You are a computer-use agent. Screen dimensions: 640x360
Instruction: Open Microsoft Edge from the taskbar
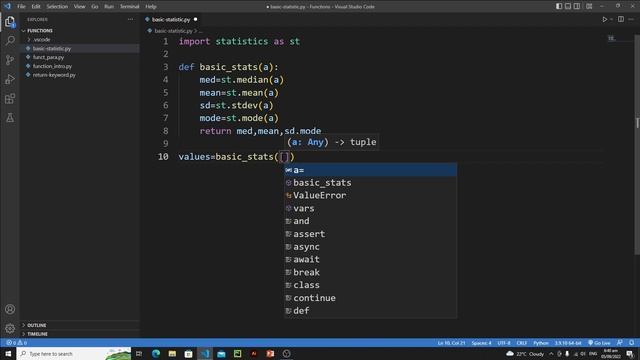click(156, 353)
